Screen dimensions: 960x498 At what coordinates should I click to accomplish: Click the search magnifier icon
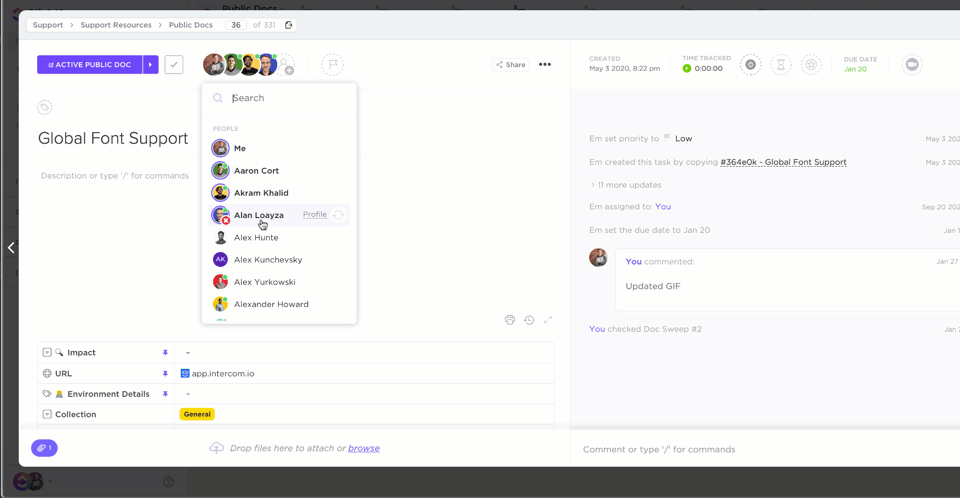pos(217,98)
